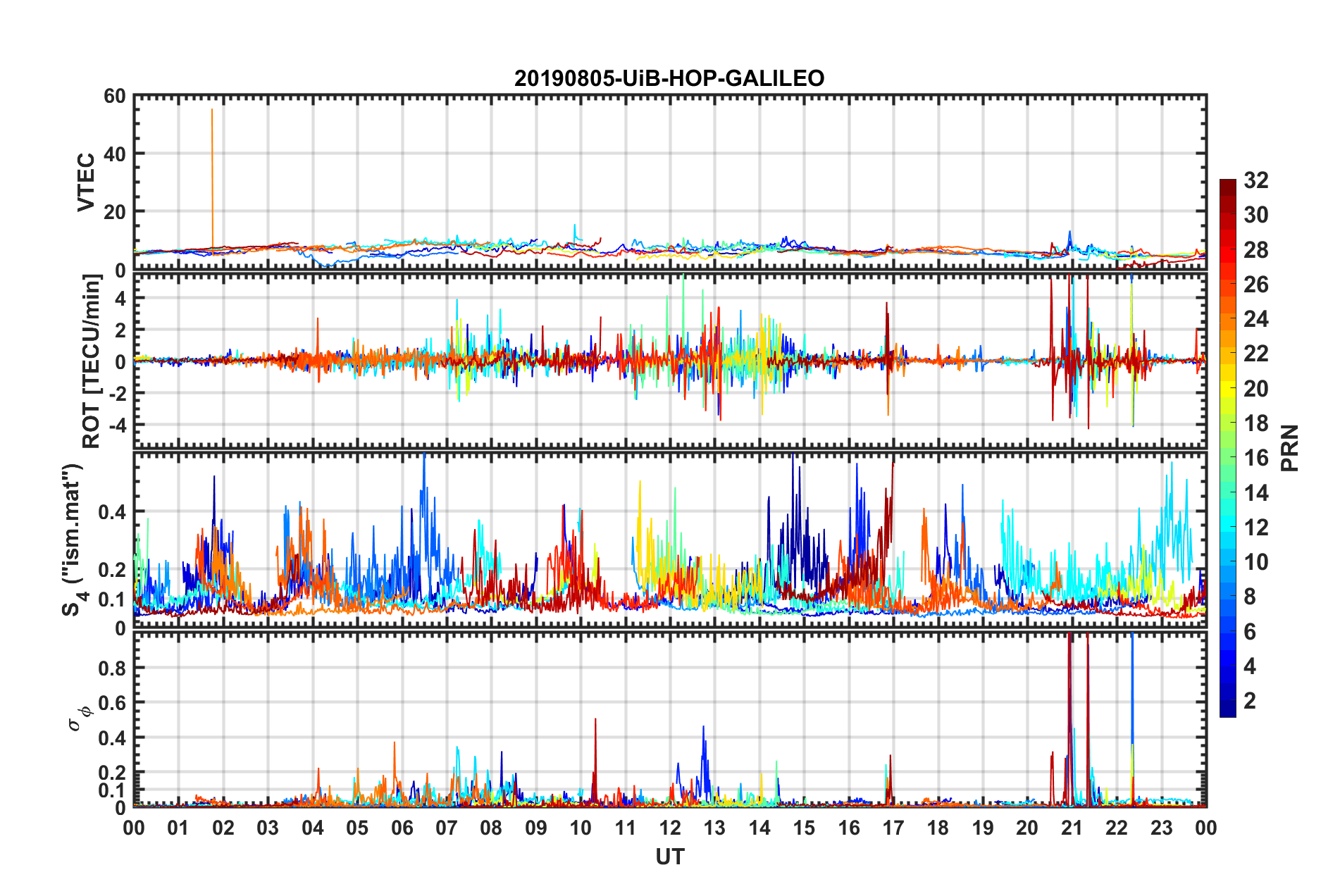
Task: Click the colorbar tick labeled 2
Action: [1250, 701]
